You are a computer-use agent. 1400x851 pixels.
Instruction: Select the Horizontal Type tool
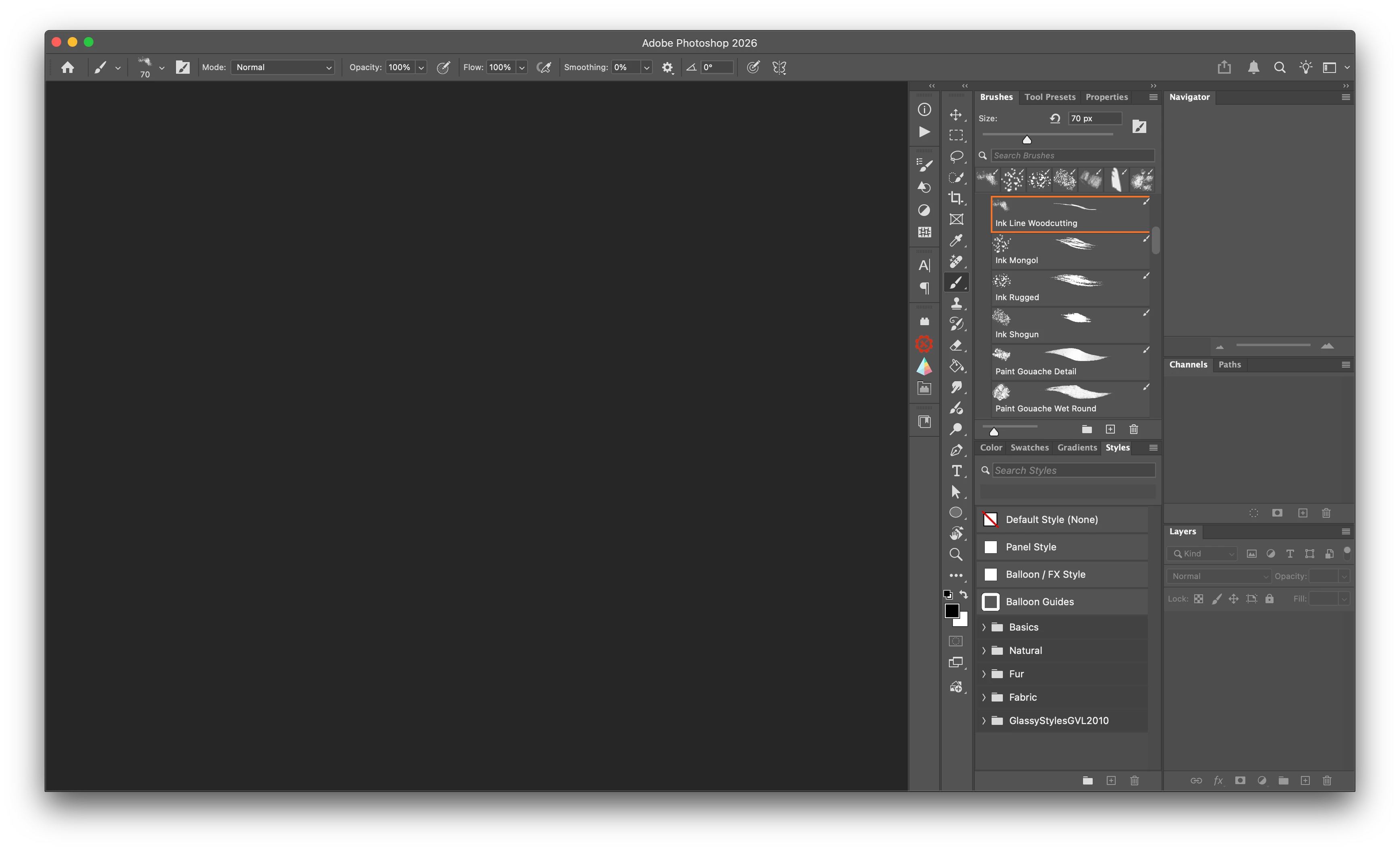tap(956, 471)
